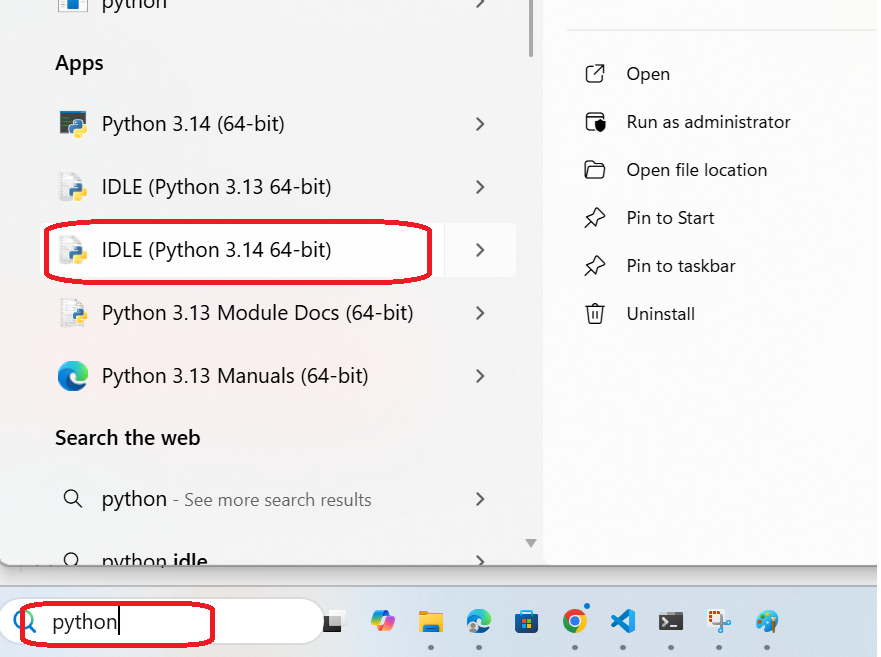Open Python 3.13 Module Docs entry
The image size is (881, 657).
coord(256,313)
